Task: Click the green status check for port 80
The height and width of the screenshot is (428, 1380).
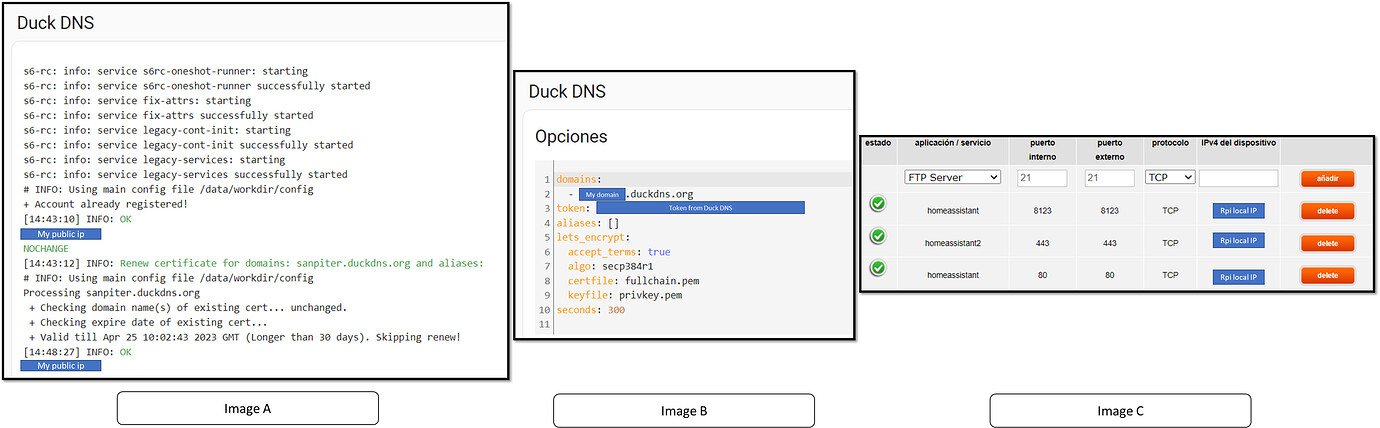Action: coord(878,269)
